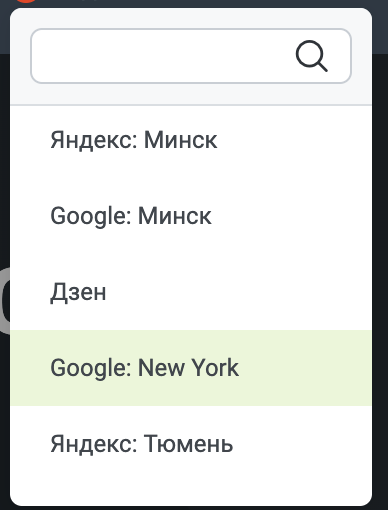Choose Яндекс: Тюмень search engine region
The width and height of the screenshot is (388, 510).
coord(191,444)
